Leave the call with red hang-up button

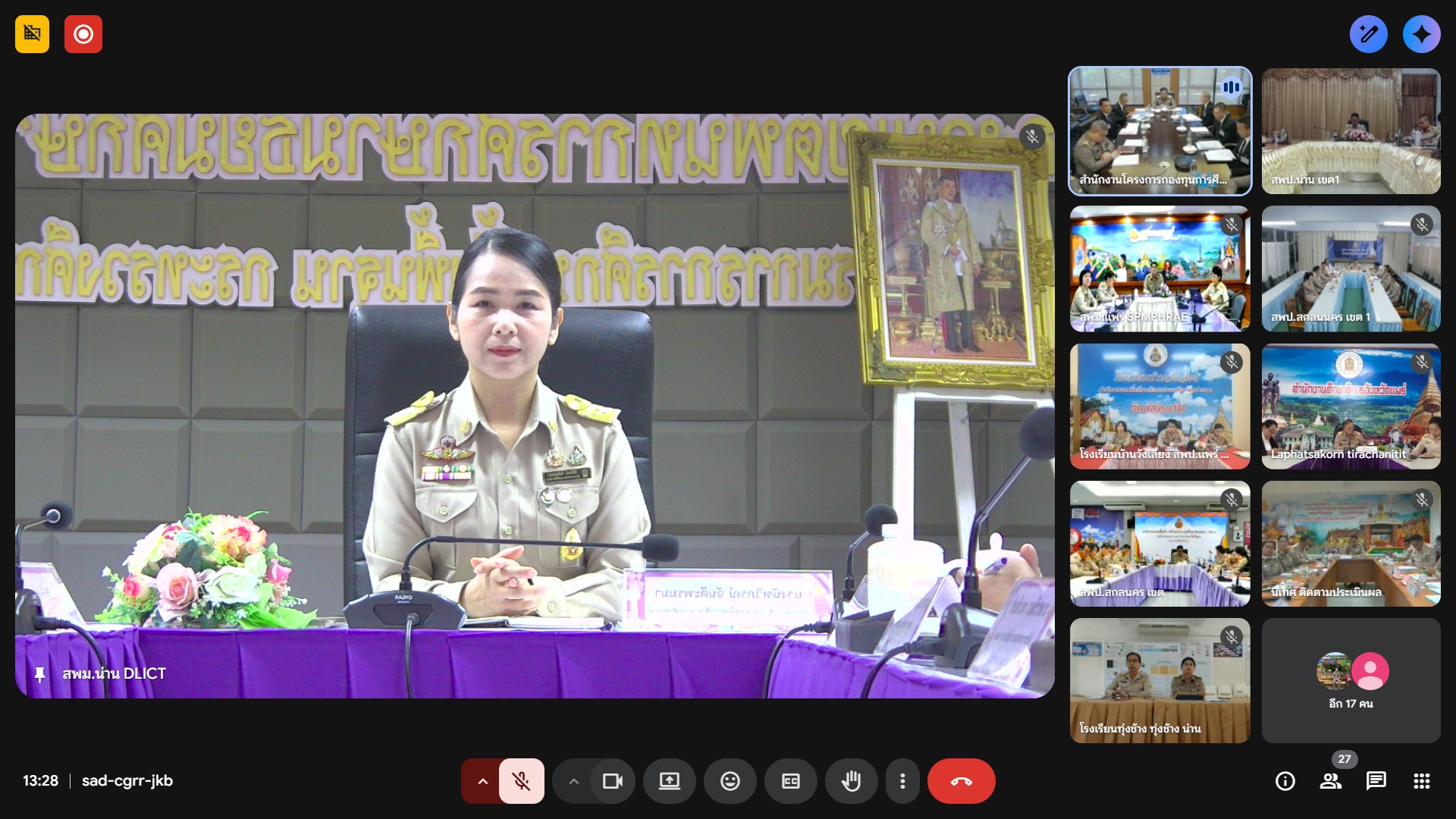[x=961, y=781]
